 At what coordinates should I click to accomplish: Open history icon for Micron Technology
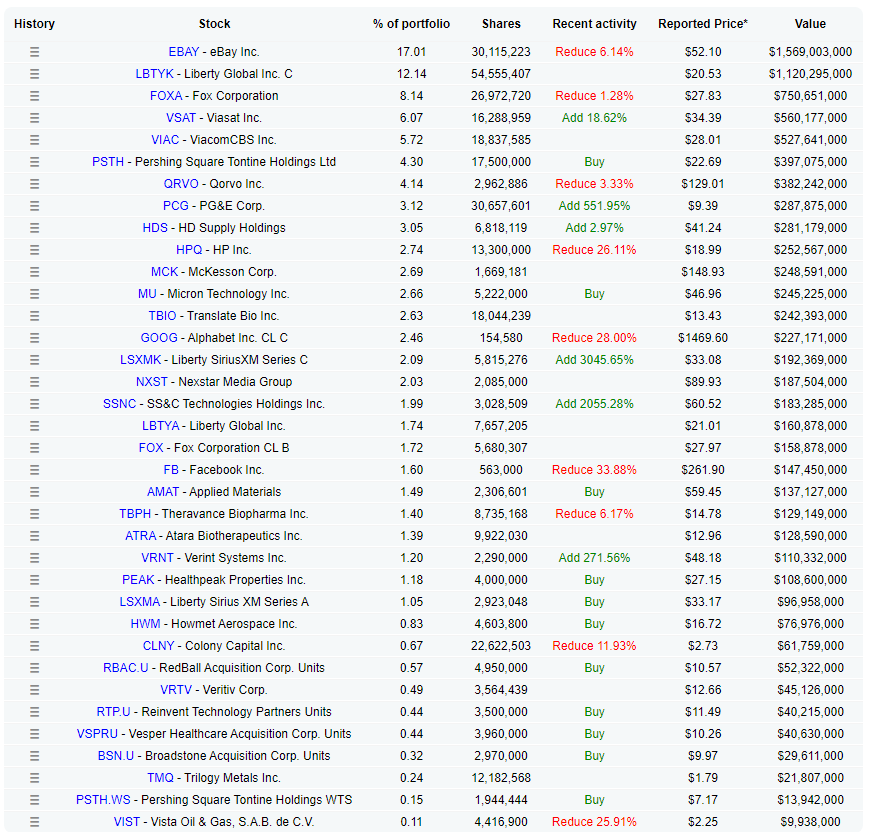coord(35,294)
